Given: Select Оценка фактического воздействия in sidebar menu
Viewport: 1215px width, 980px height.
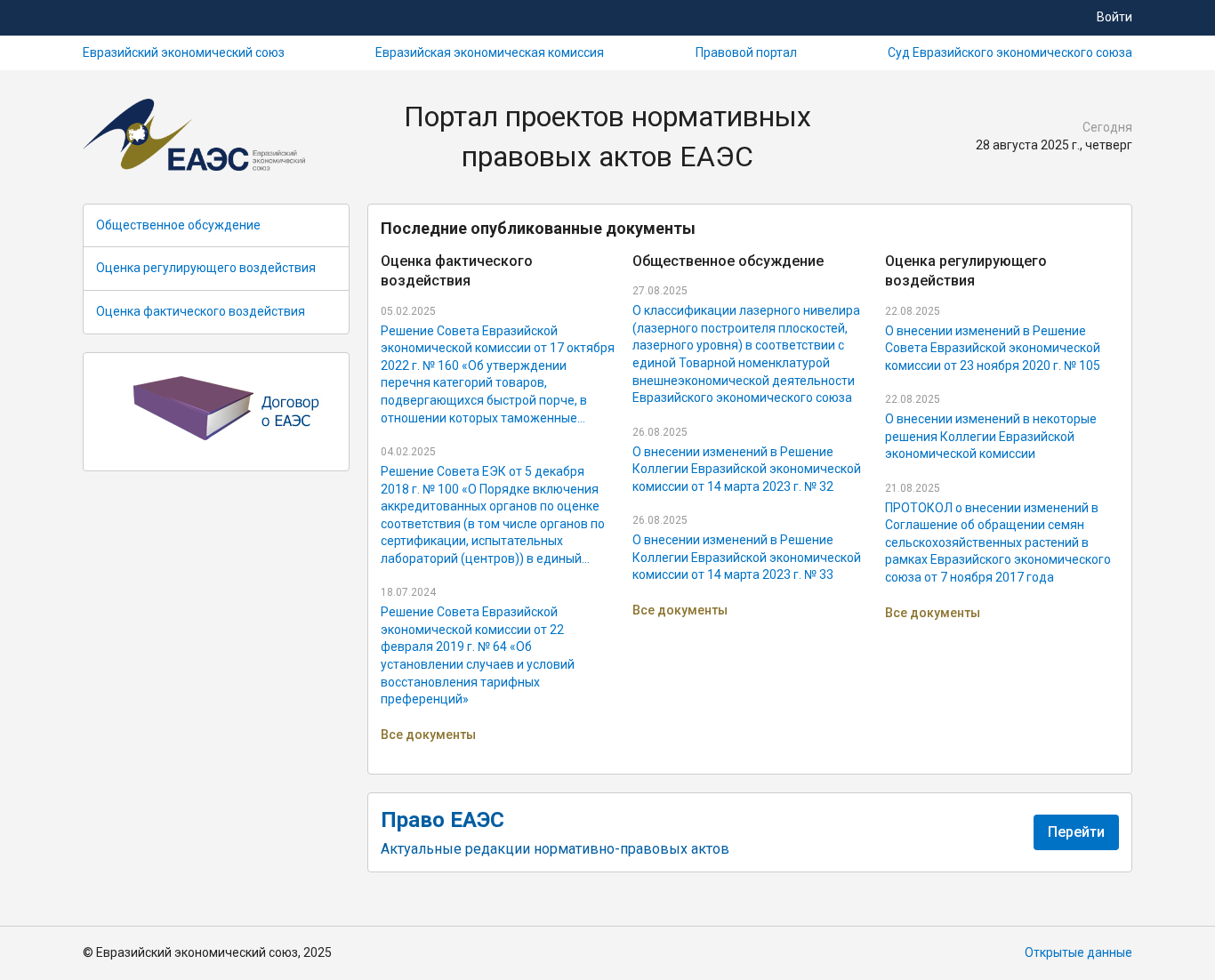Looking at the screenshot, I should pyautogui.click(x=216, y=312).
